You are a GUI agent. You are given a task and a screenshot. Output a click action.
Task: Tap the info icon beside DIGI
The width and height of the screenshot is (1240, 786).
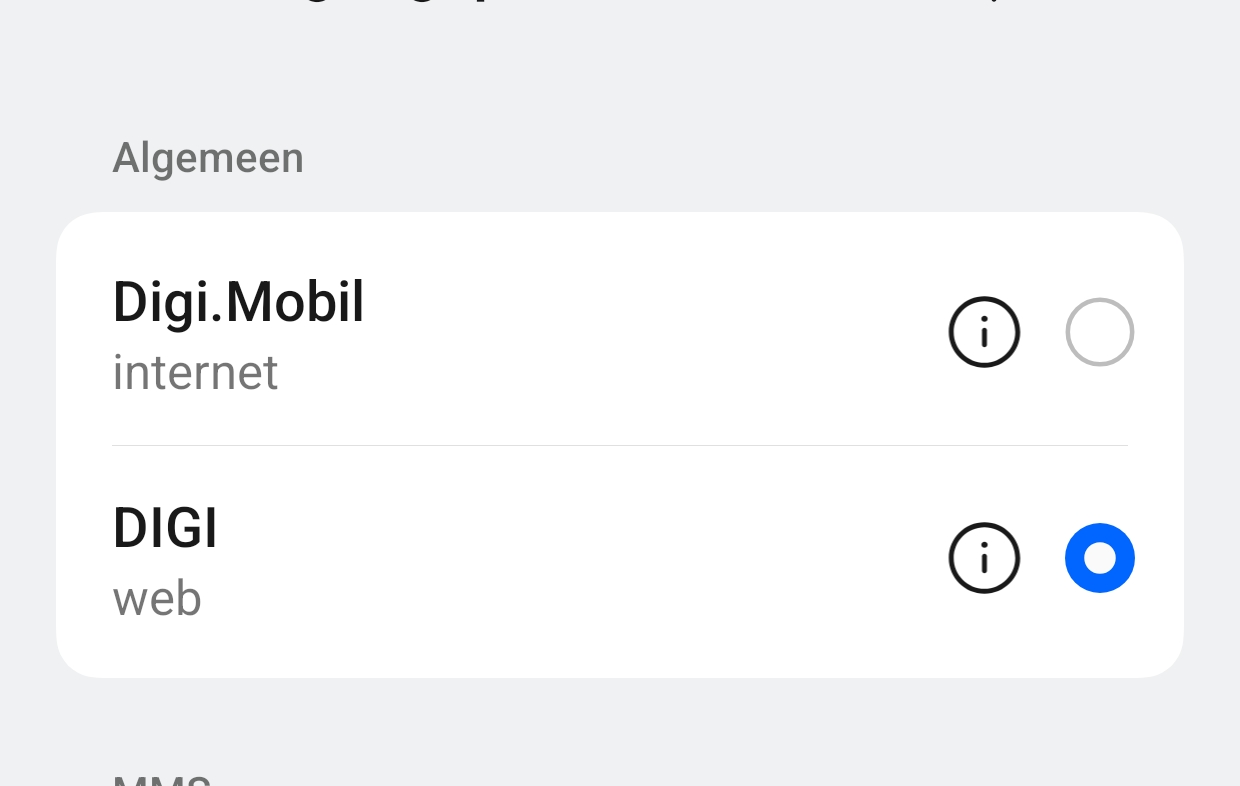pos(984,558)
